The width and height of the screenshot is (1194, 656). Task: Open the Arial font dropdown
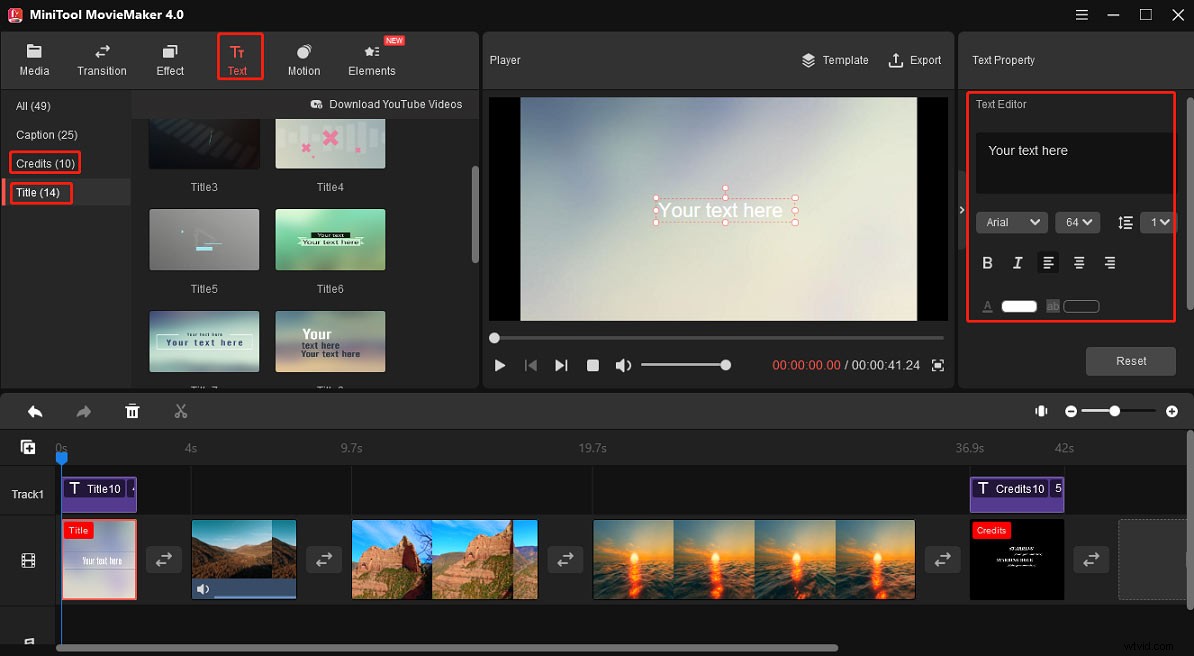pos(1011,222)
